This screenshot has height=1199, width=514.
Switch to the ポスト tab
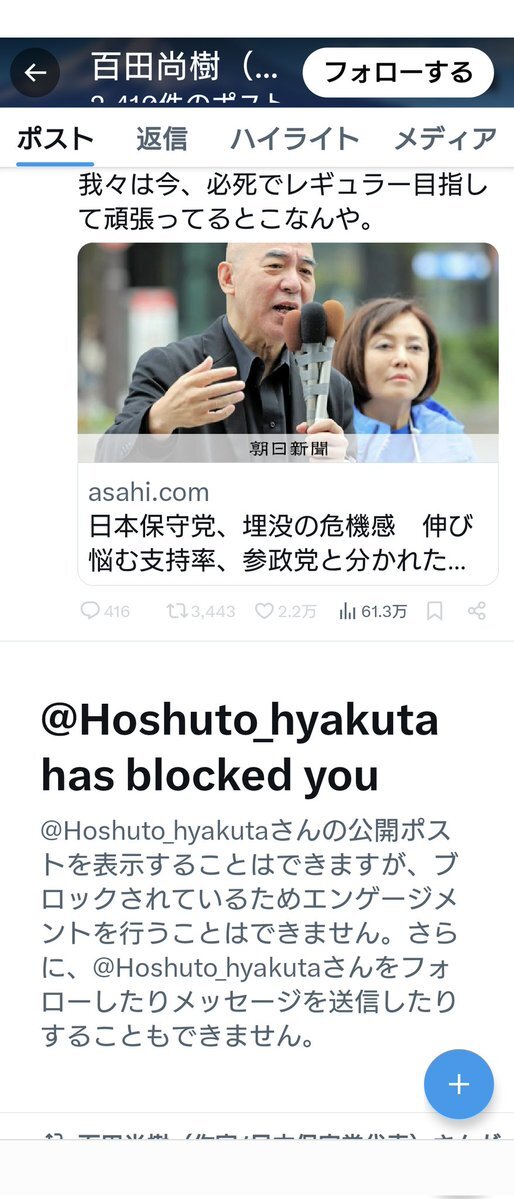pyautogui.click(x=55, y=139)
